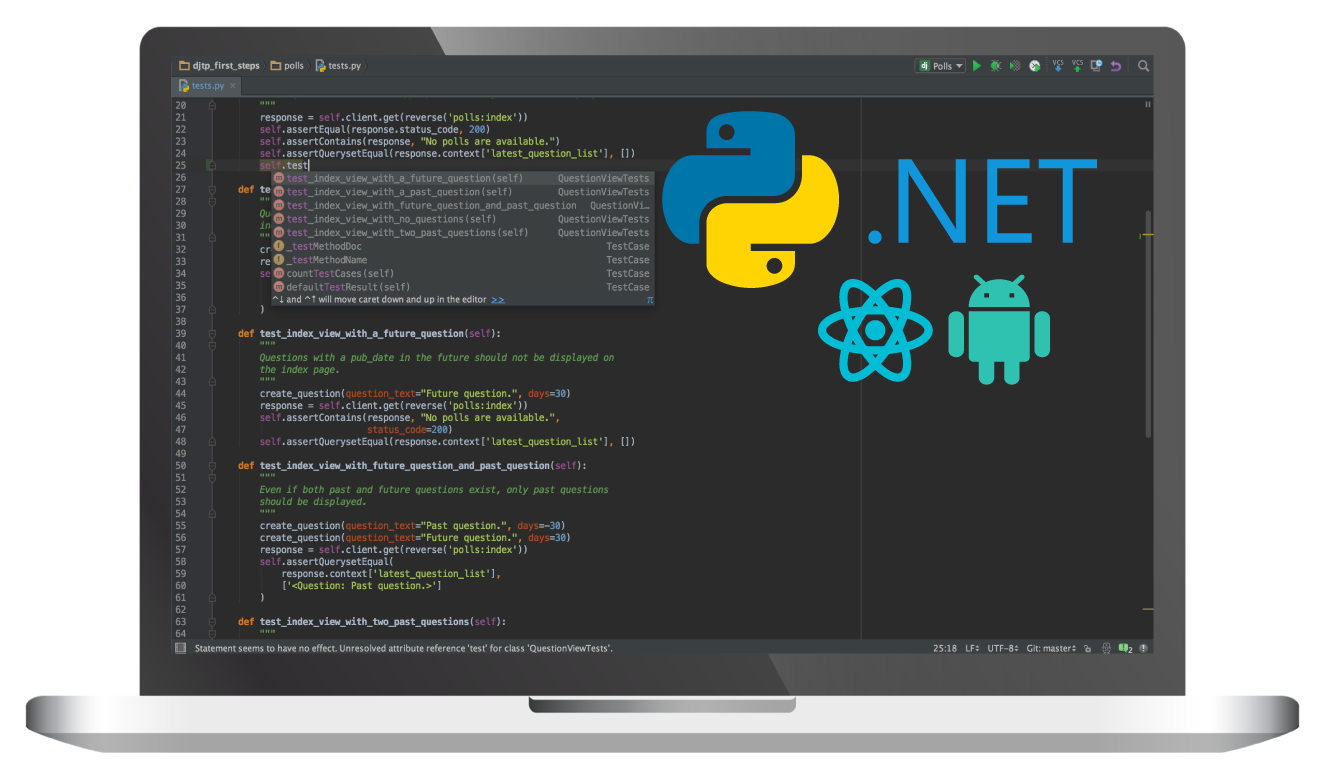Click the tests.py Python file icon in tab
The height and width of the screenshot is (764, 1325).
(x=184, y=86)
